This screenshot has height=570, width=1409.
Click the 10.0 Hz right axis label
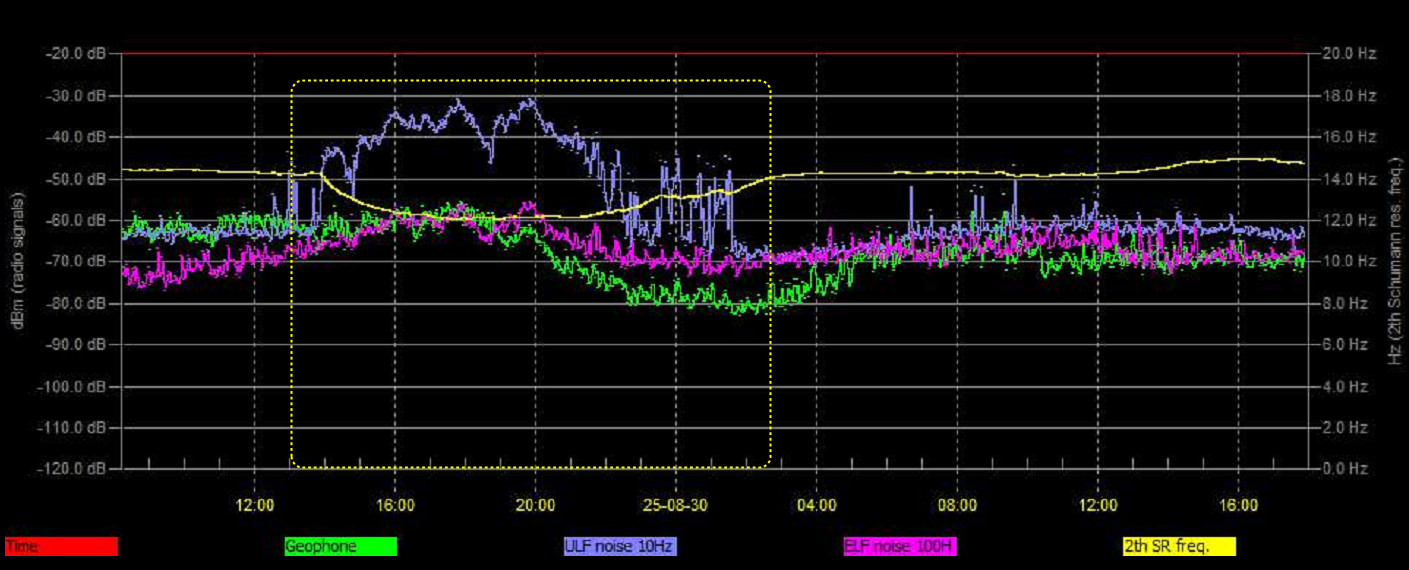(x=1346, y=261)
